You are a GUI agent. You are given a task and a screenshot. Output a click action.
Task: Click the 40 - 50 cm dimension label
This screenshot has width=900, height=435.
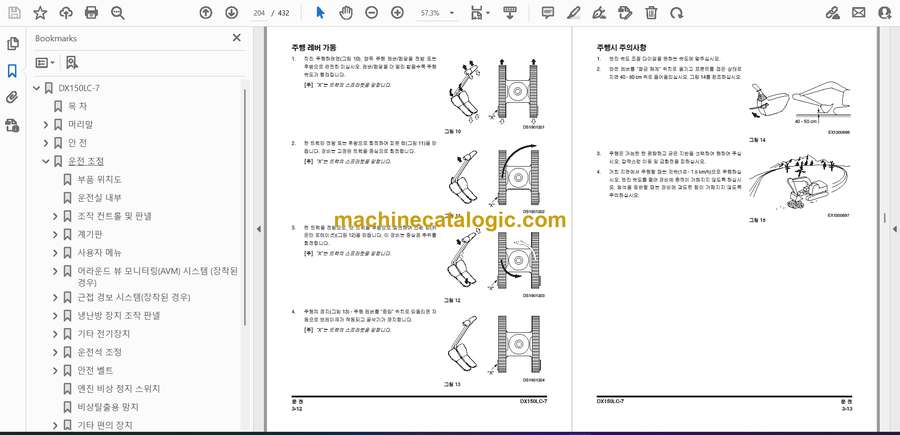(x=804, y=122)
